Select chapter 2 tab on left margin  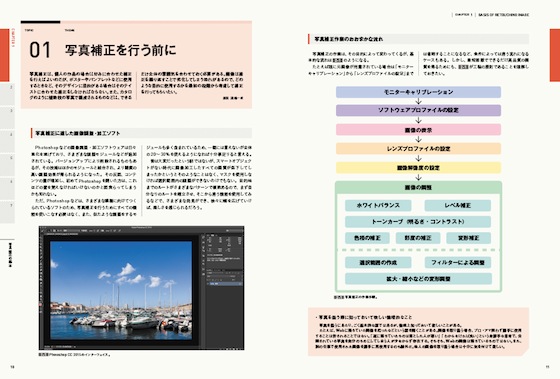(x=7, y=94)
